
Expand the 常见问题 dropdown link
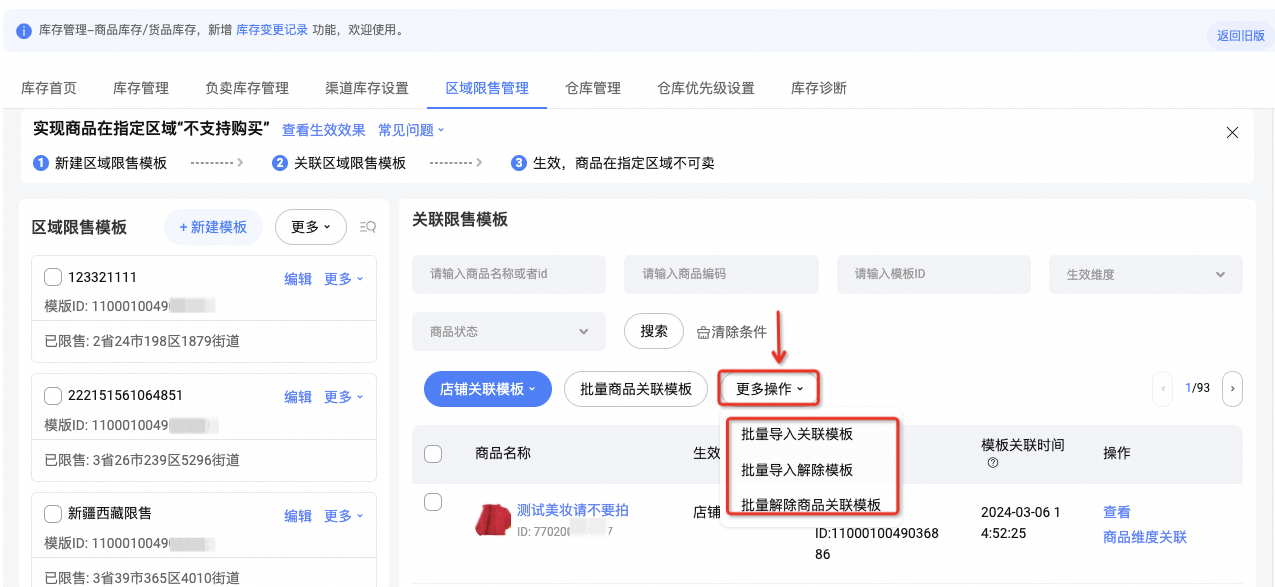point(411,130)
